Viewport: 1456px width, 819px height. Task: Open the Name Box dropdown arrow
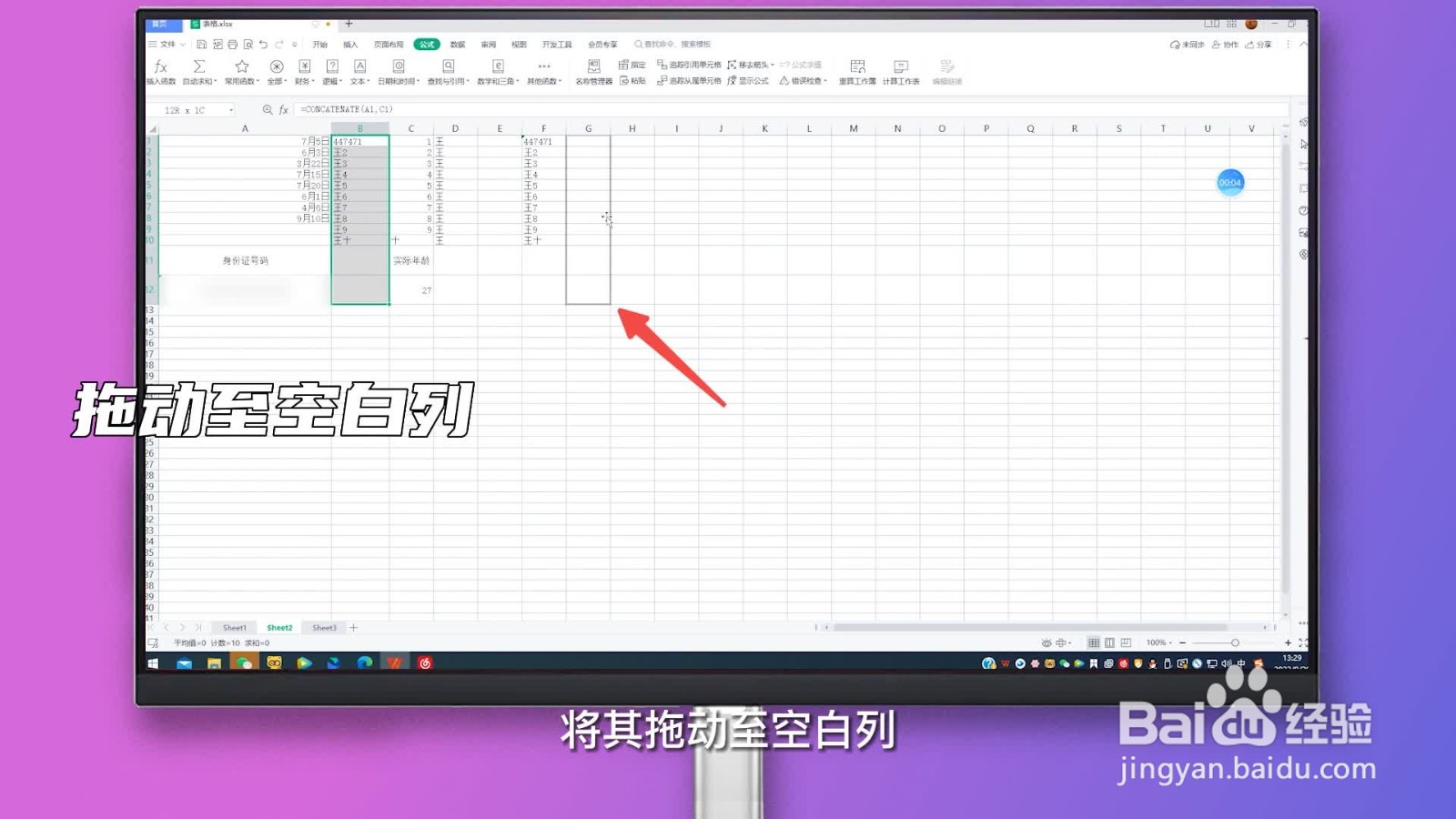[x=233, y=109]
